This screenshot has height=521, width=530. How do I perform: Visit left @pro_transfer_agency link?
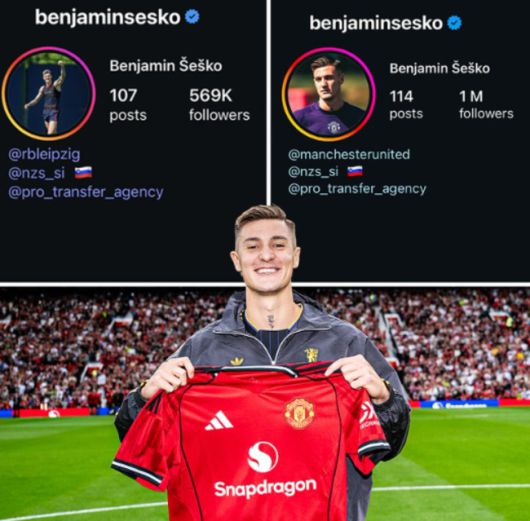(86, 192)
